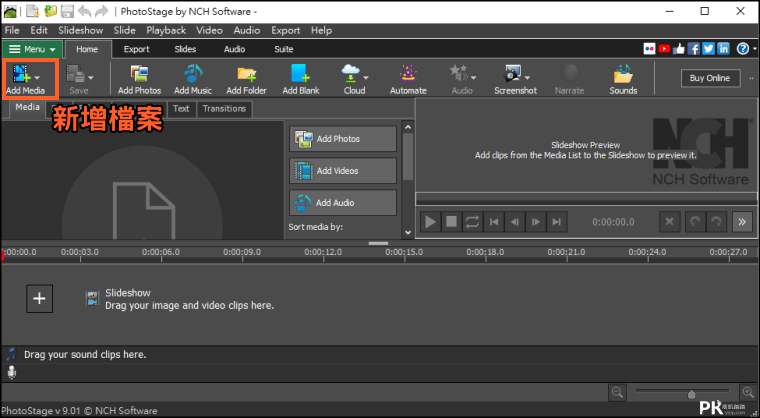Play the slideshow preview
Image resolution: width=760 pixels, height=418 pixels.
click(430, 222)
